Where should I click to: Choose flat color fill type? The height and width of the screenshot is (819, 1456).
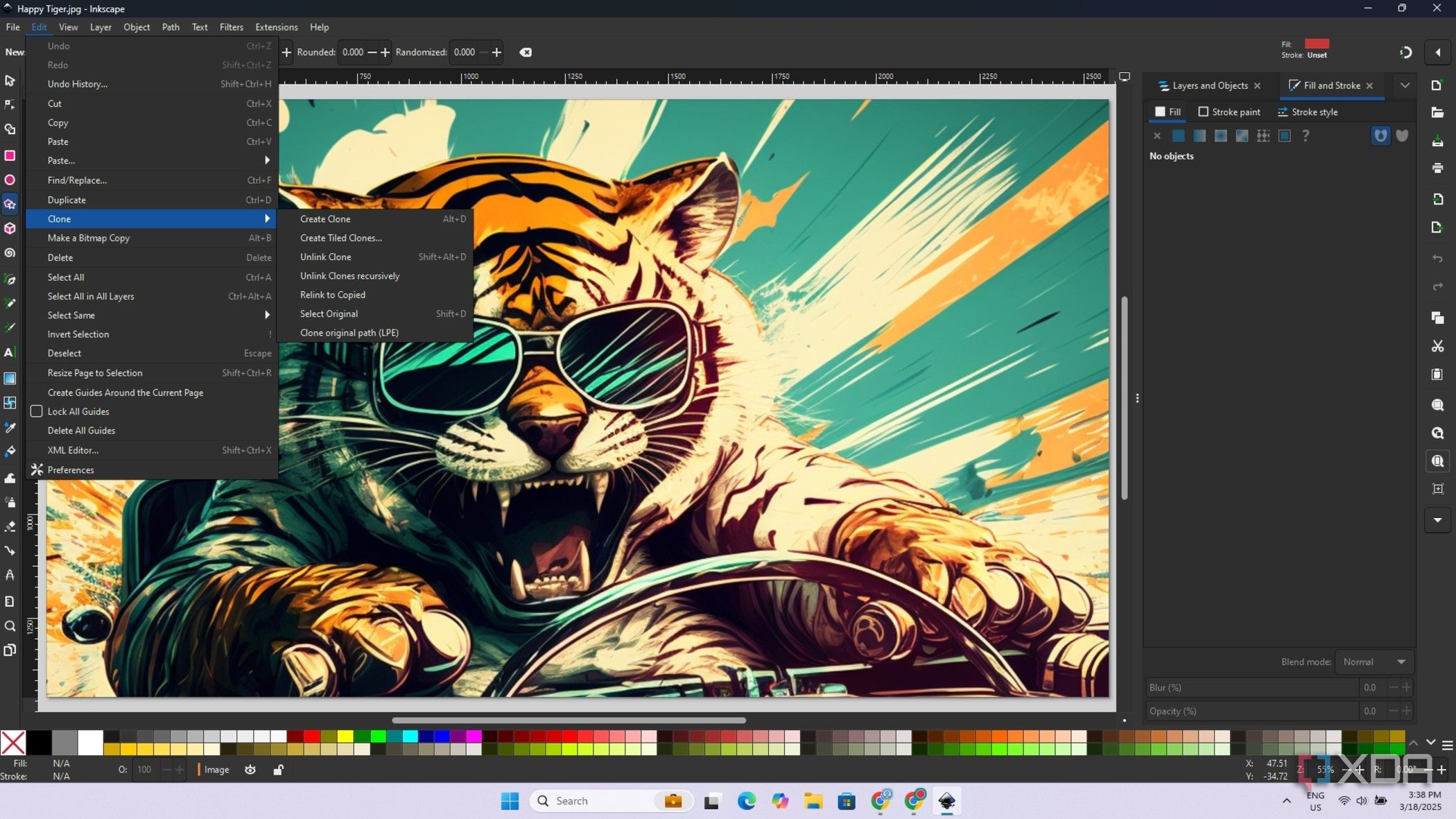click(1178, 136)
